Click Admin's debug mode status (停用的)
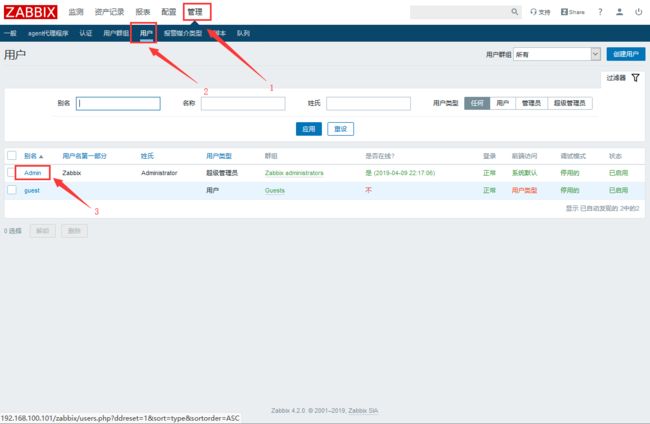Image resolution: width=650 pixels, height=424 pixels. (570, 173)
